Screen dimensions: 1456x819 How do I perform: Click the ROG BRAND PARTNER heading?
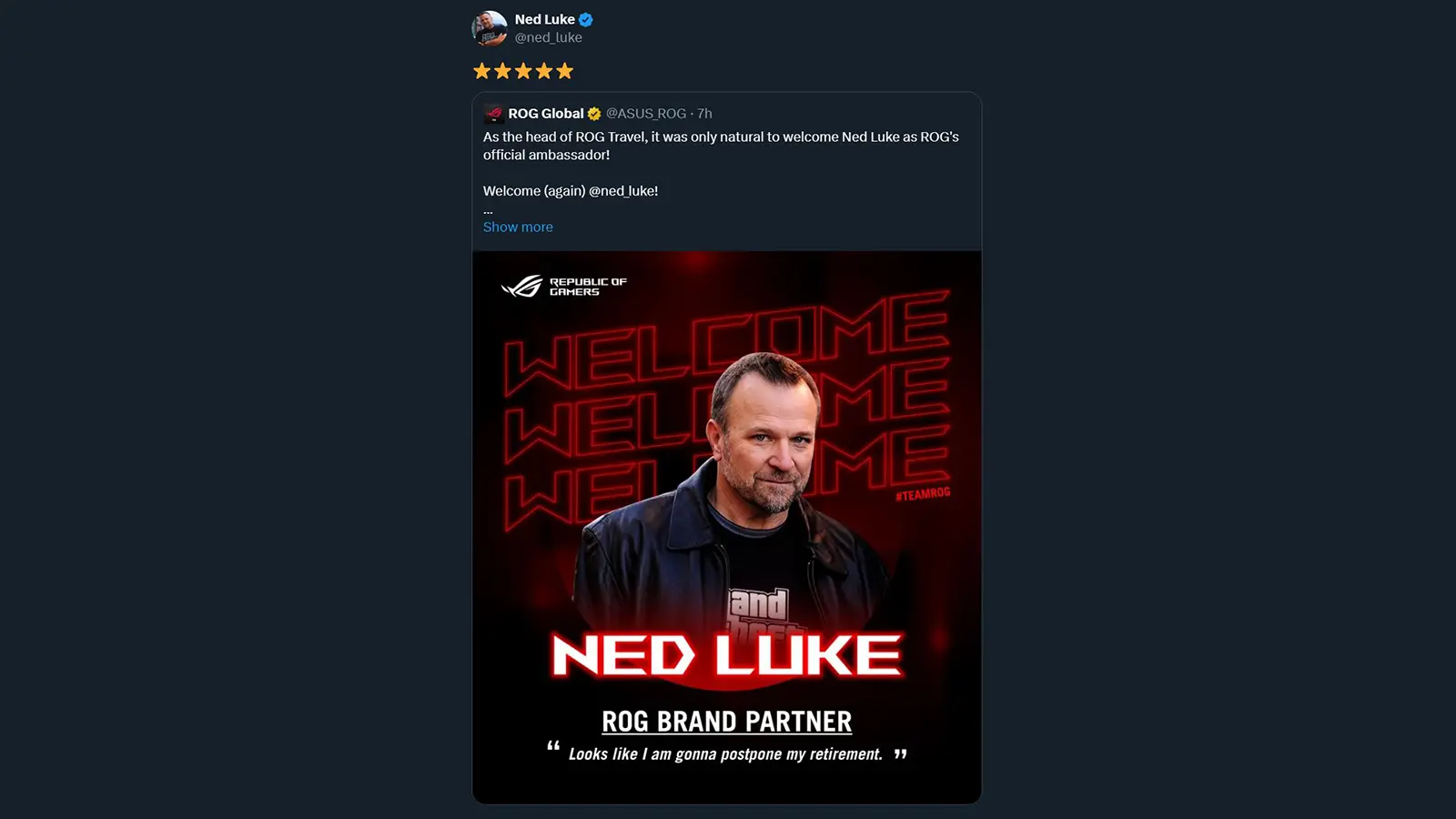pos(727,722)
